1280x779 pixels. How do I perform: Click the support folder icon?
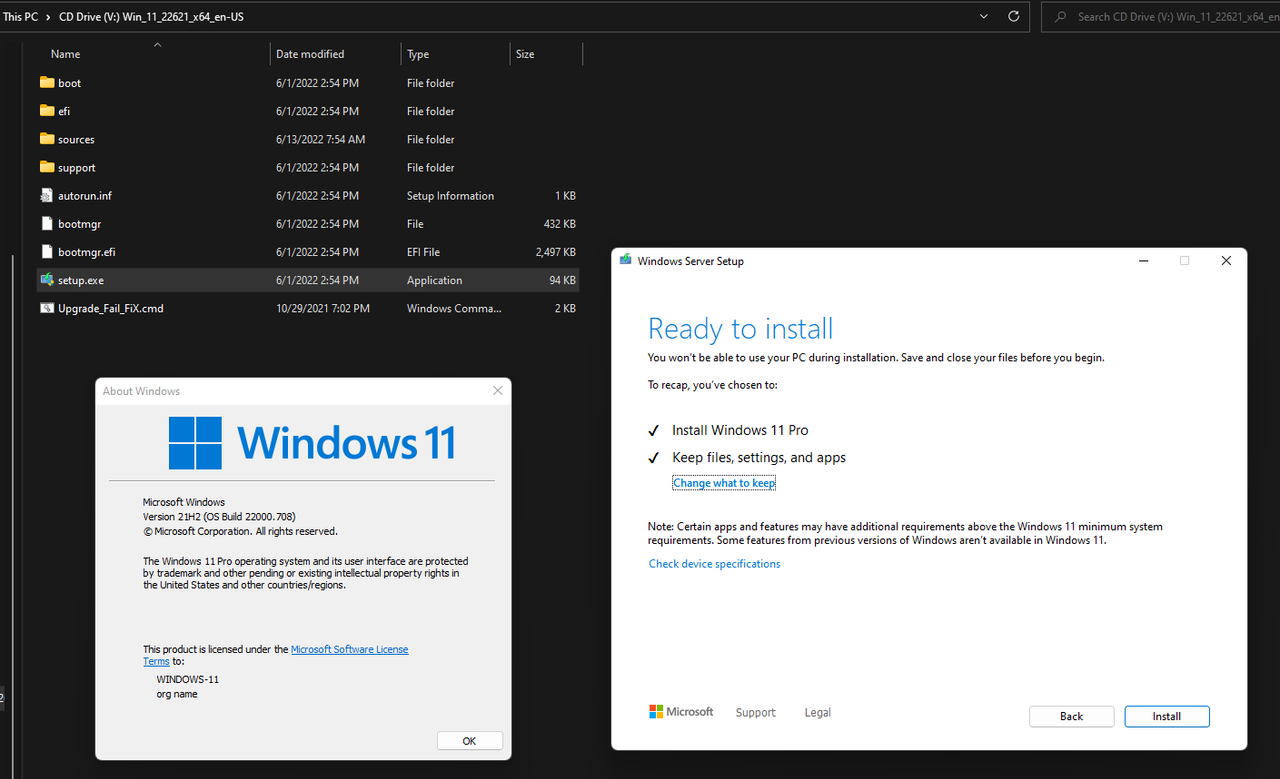click(46, 167)
